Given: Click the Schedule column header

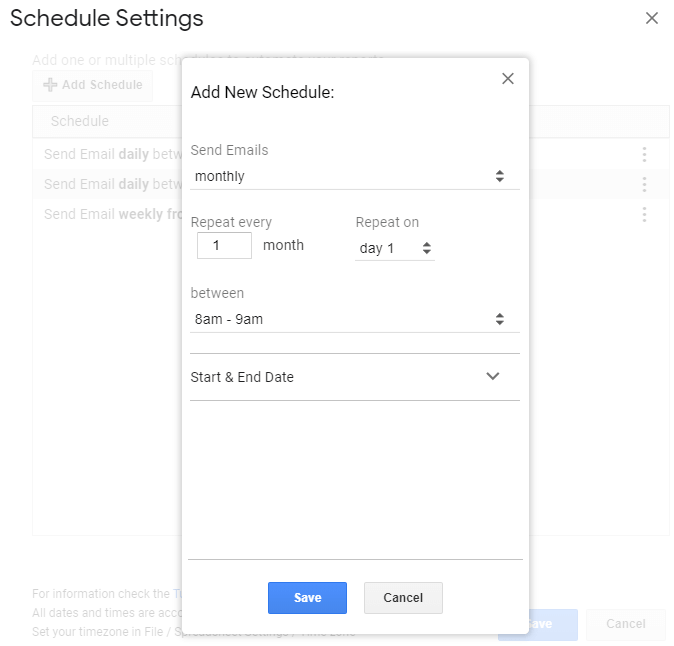Looking at the screenshot, I should point(80,121).
